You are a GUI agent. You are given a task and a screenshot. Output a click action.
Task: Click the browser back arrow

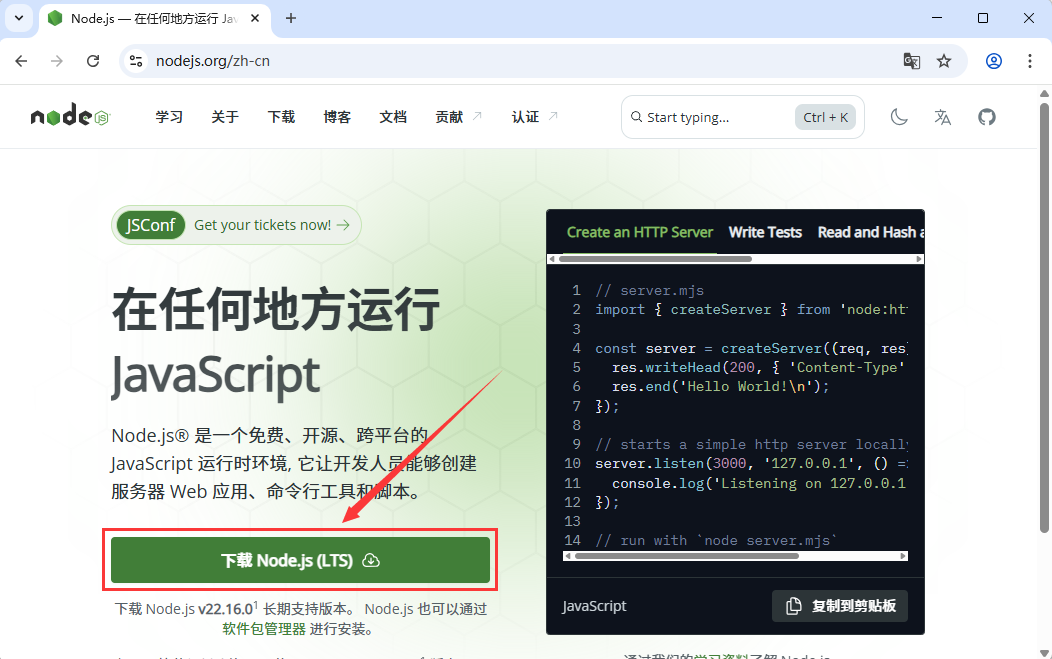tap(21, 61)
